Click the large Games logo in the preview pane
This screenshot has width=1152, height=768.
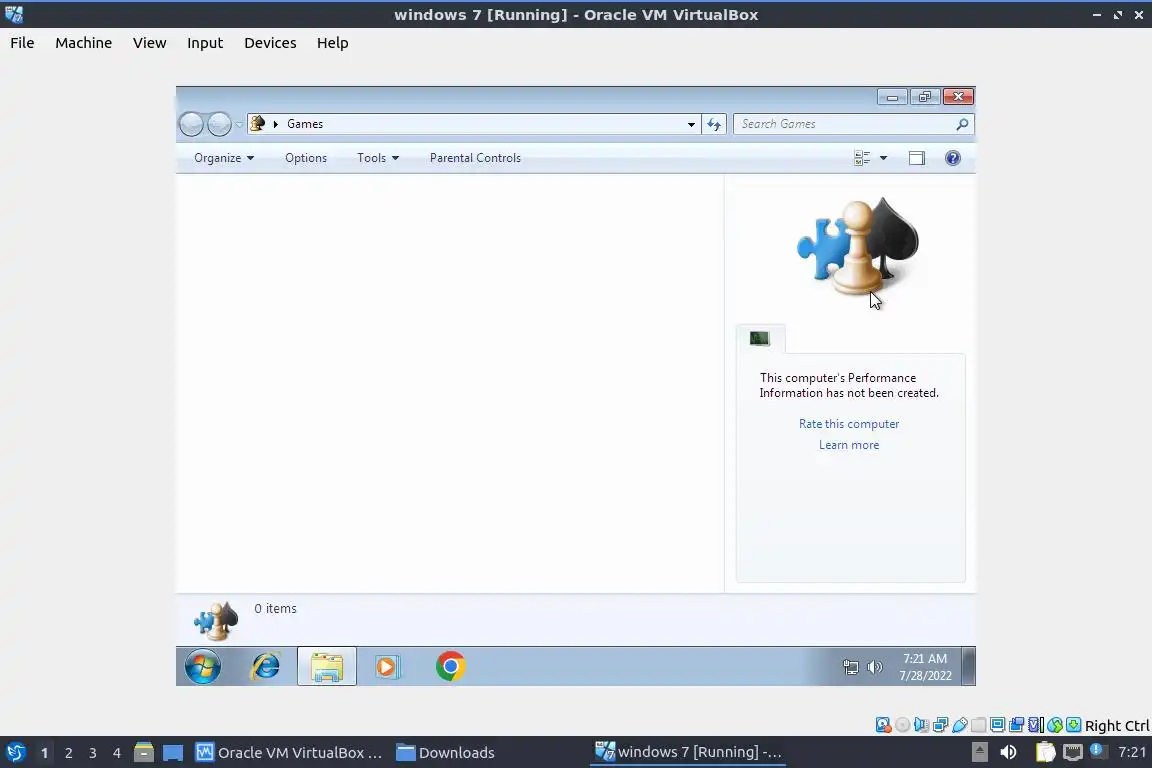coord(857,247)
